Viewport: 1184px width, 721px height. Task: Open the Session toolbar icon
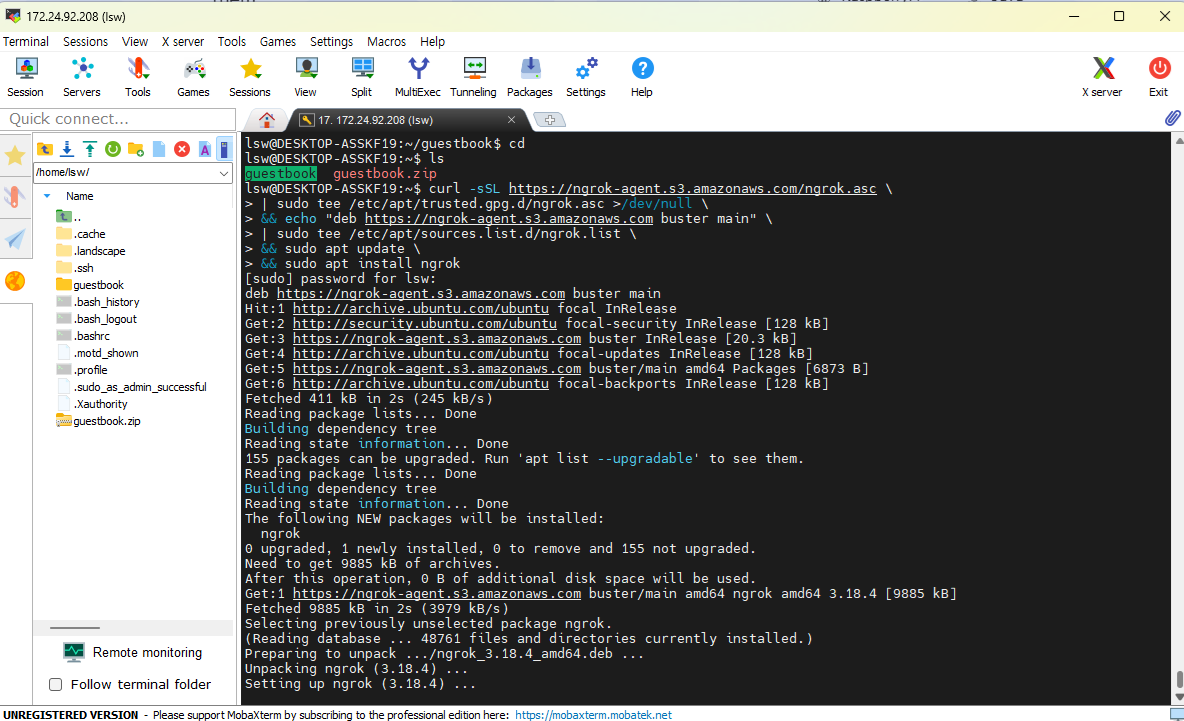(26, 78)
